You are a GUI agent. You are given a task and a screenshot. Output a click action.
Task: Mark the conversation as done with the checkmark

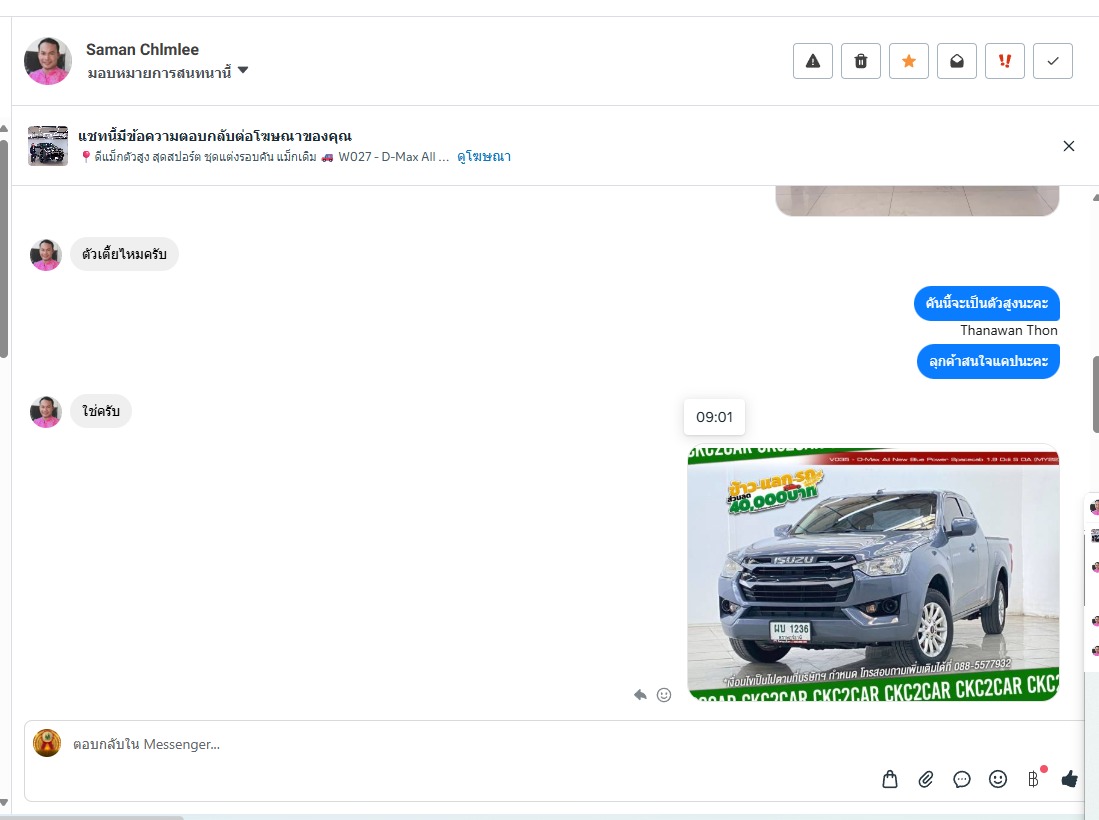coord(1053,61)
